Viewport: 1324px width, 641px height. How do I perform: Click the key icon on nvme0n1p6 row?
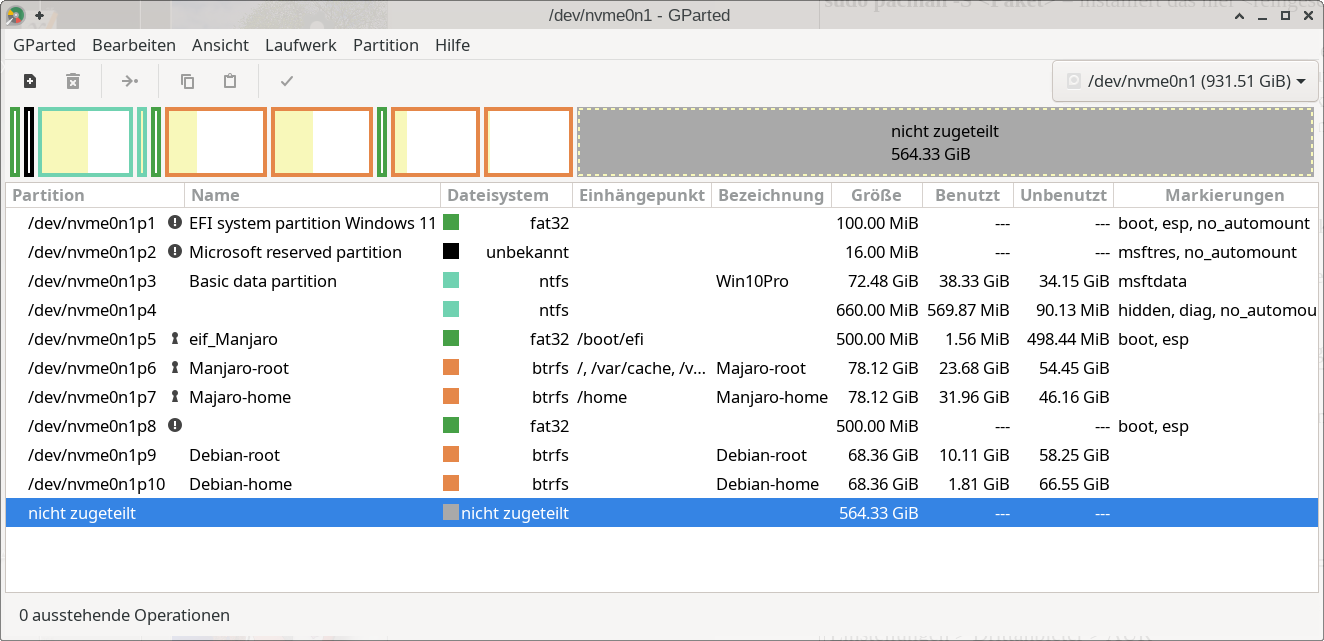175,368
